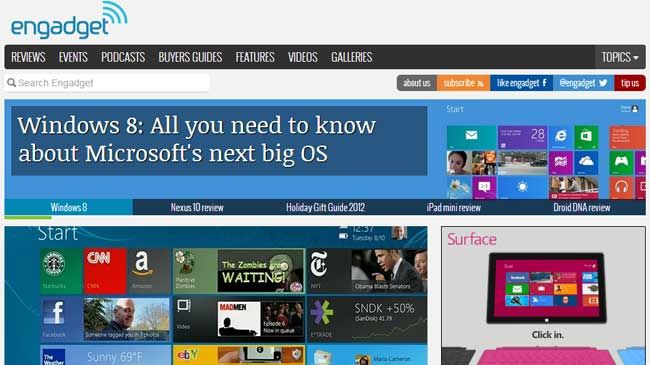650x365 pixels.
Task: Click the eBay tile
Action: (x=239, y=355)
